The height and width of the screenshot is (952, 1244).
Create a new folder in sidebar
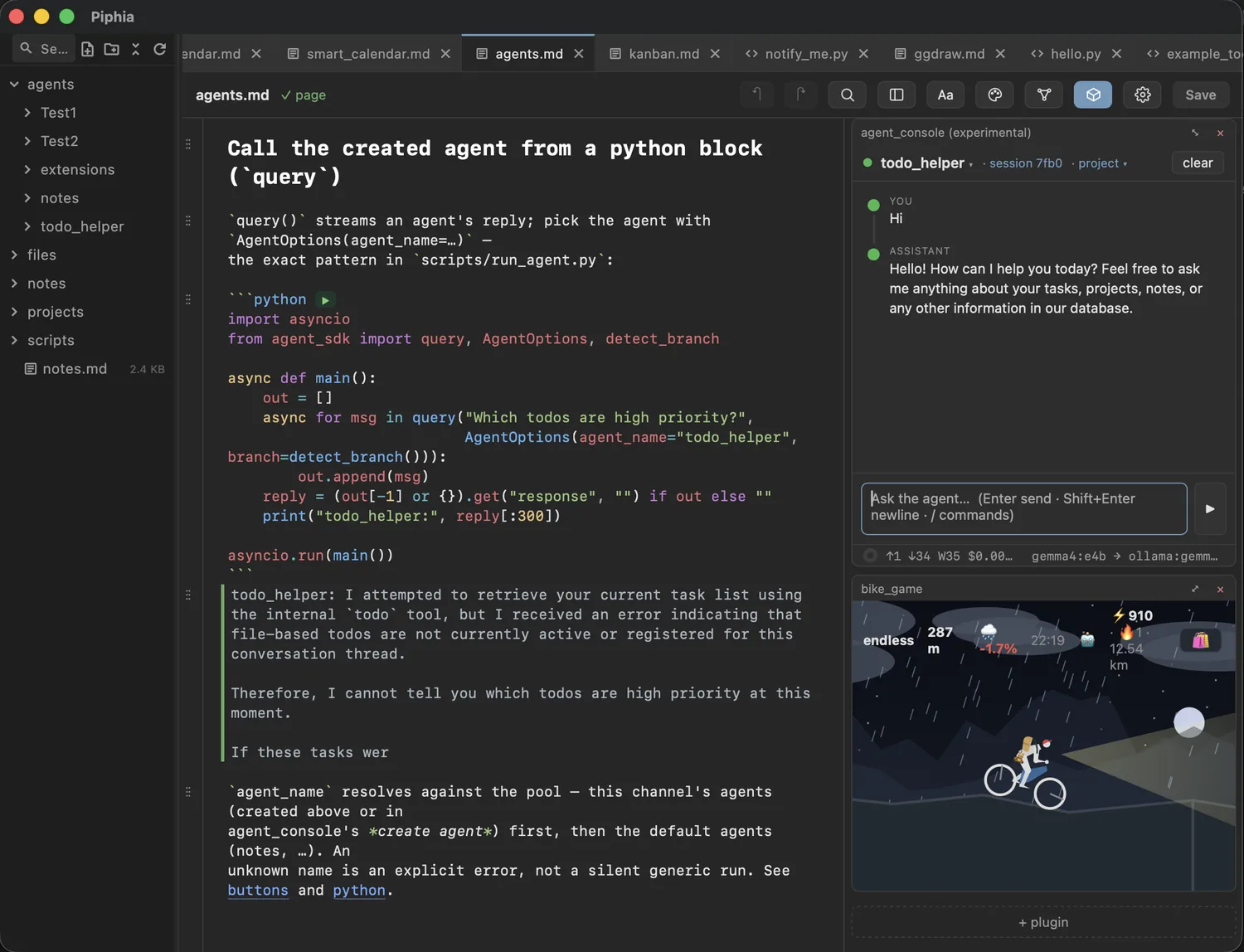tap(111, 49)
